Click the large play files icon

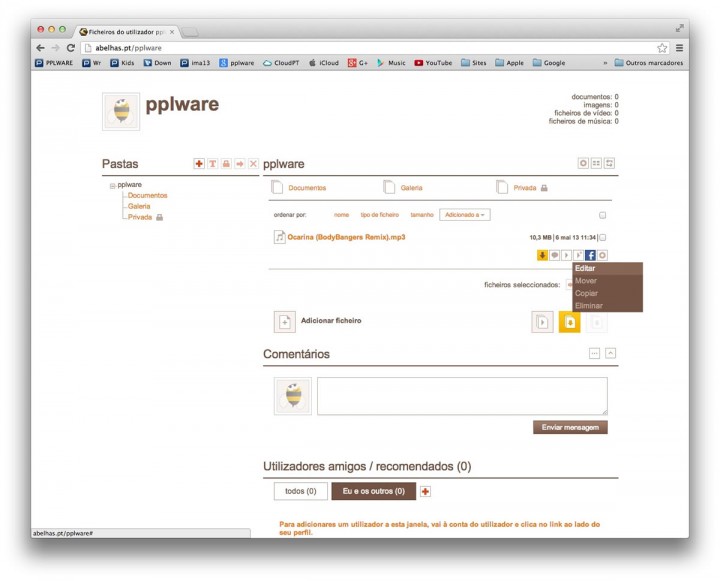tap(542, 322)
